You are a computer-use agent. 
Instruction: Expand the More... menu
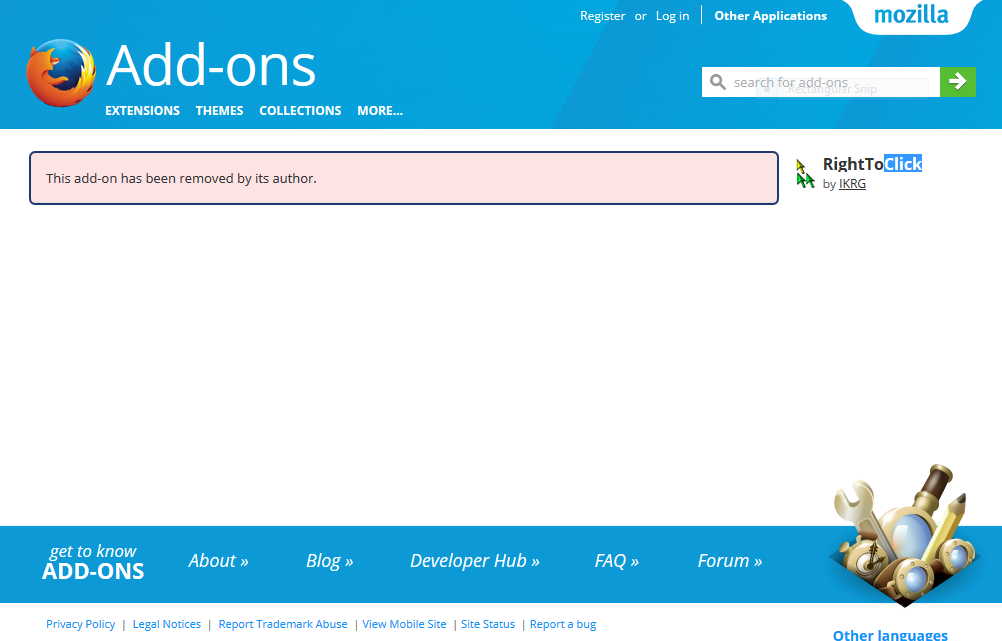(380, 111)
